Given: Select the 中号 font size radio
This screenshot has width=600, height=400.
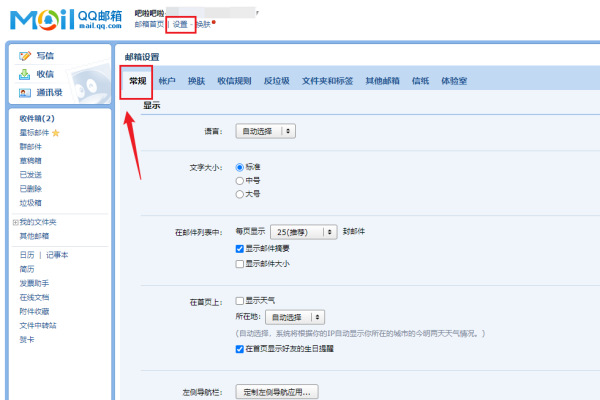Looking at the screenshot, I should pyautogui.click(x=240, y=181).
